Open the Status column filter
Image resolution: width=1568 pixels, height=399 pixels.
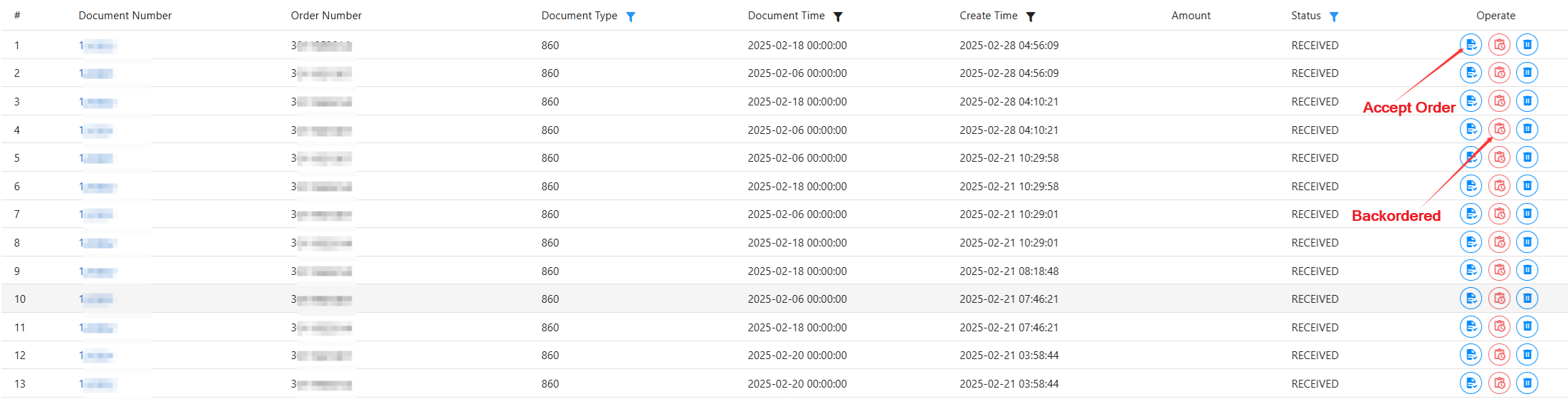pyautogui.click(x=1334, y=16)
